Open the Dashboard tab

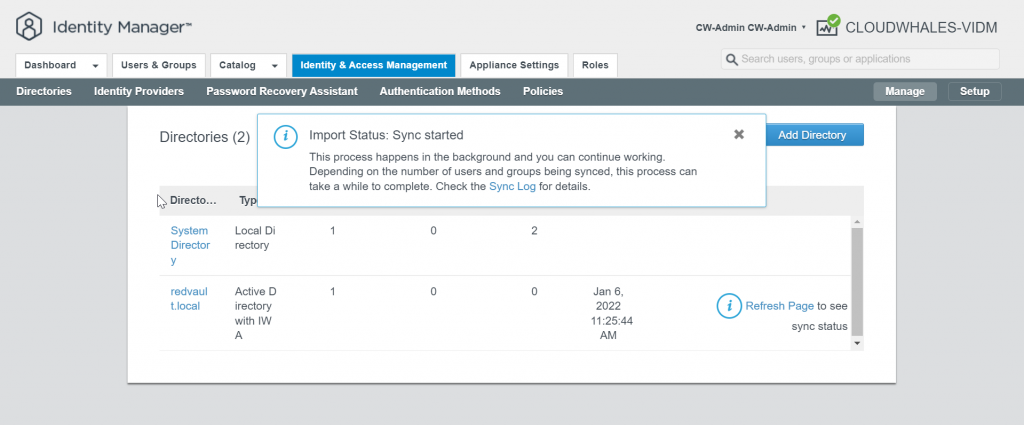click(x=60, y=65)
